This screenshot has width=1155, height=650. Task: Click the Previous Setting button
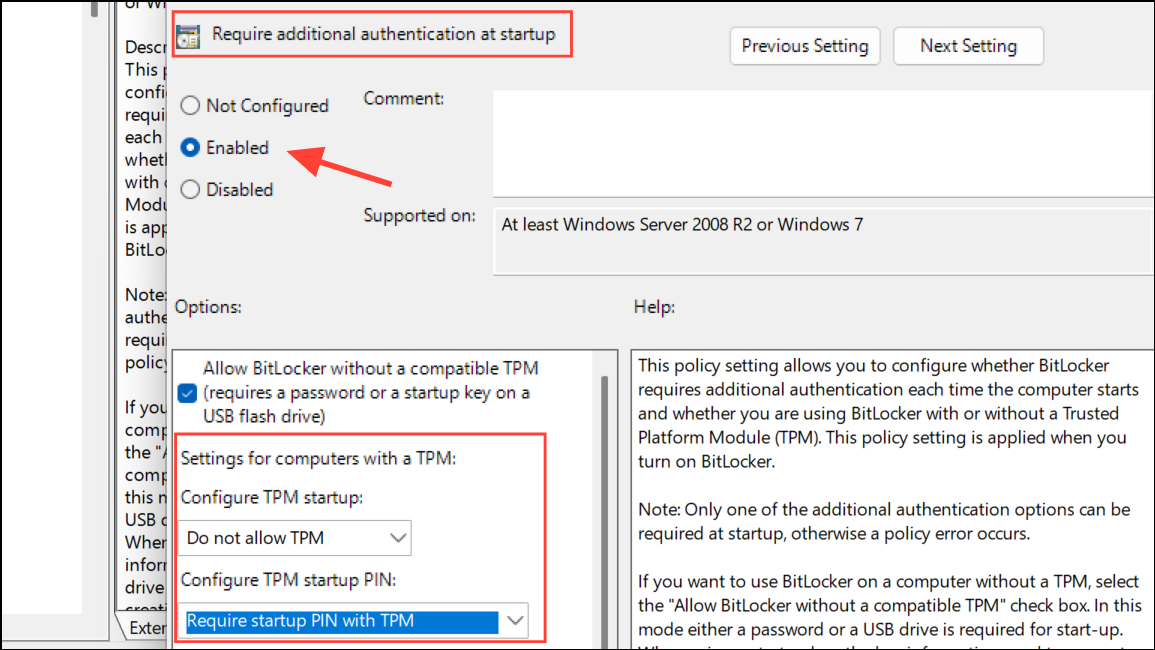pyautogui.click(x=804, y=46)
